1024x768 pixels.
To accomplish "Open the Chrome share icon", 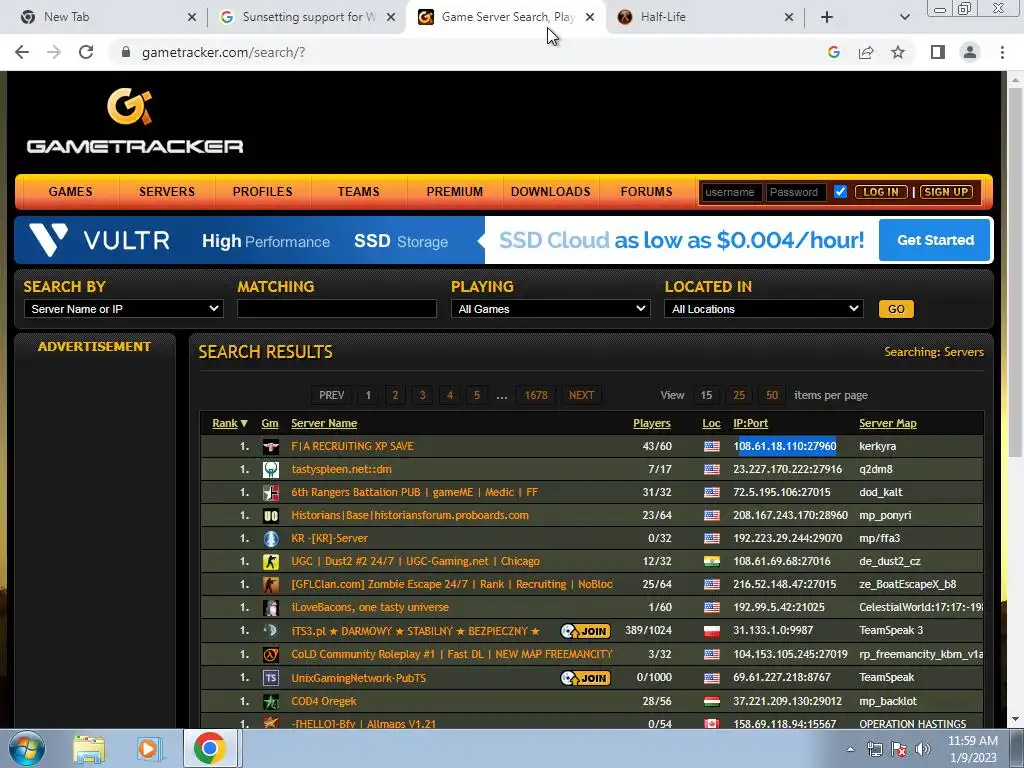I will [x=866, y=52].
